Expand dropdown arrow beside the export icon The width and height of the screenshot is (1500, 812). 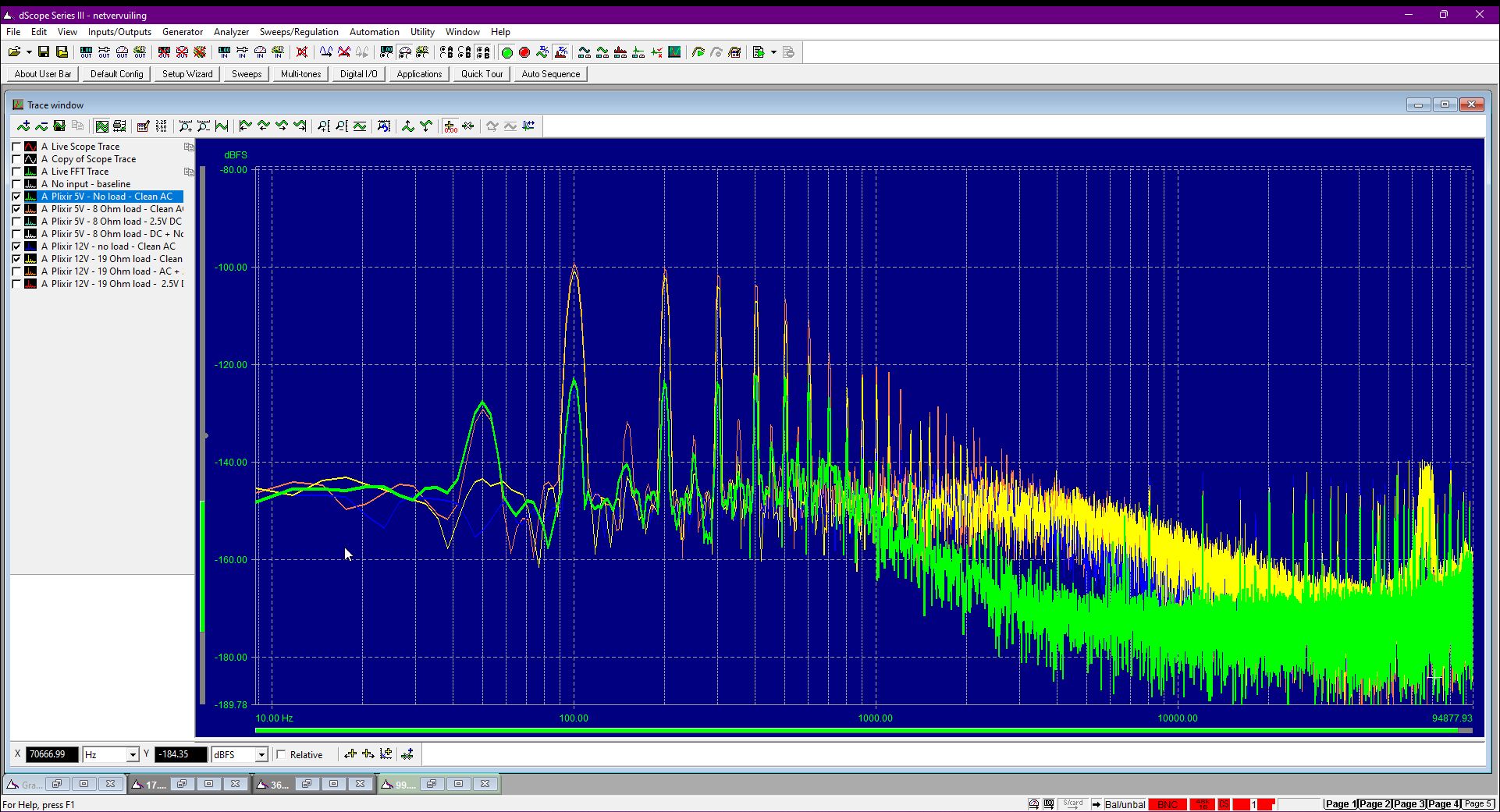click(773, 52)
